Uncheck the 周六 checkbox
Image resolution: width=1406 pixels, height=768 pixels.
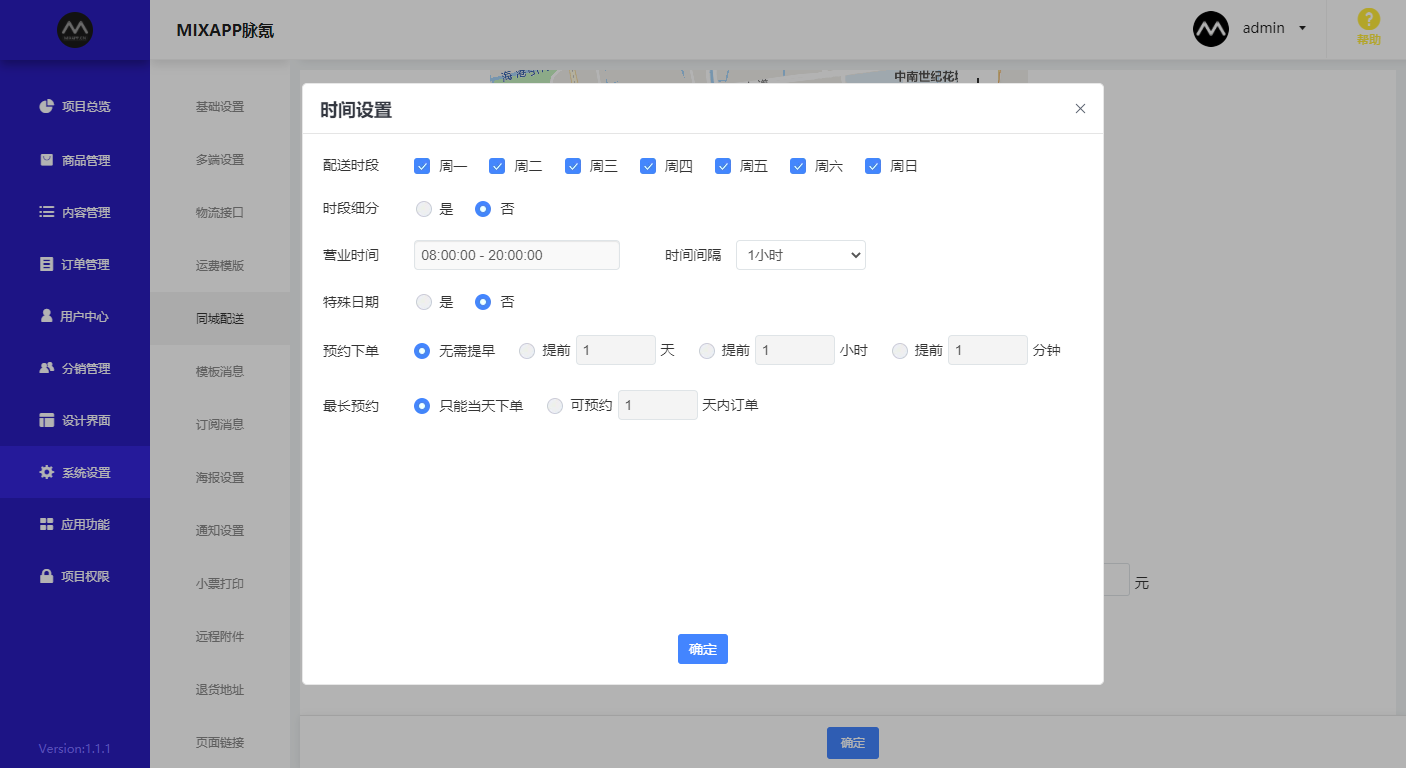click(798, 166)
